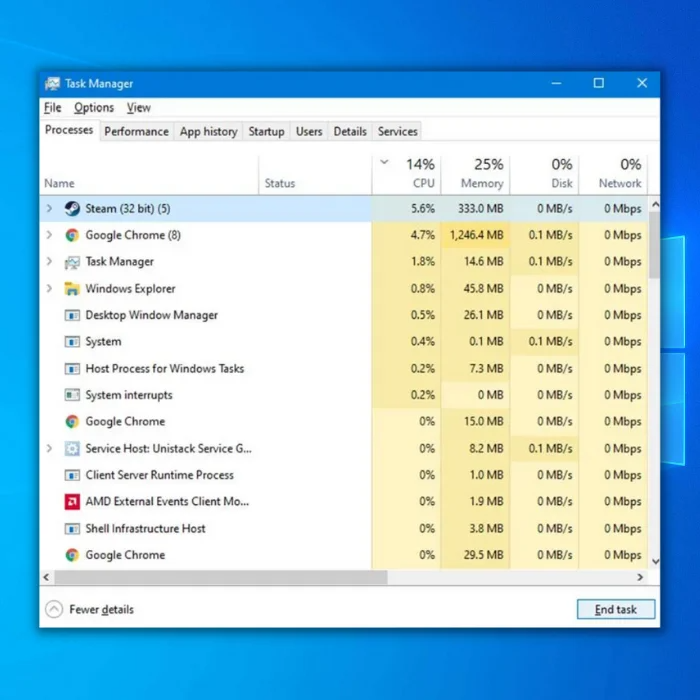Switch to the Details tab
Viewport: 700px width, 700px height.
point(350,131)
